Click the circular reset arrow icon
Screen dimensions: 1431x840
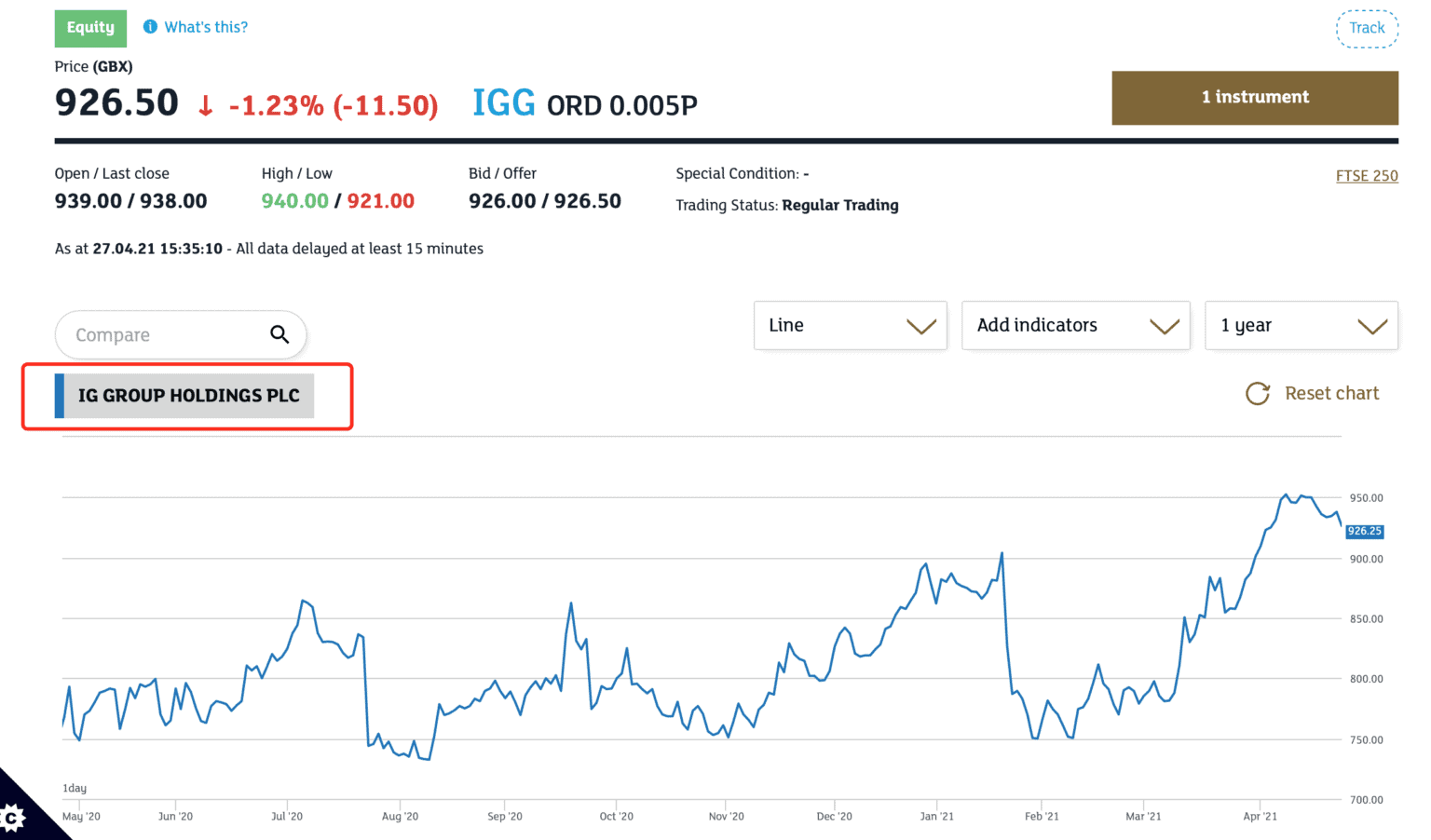click(x=1258, y=394)
